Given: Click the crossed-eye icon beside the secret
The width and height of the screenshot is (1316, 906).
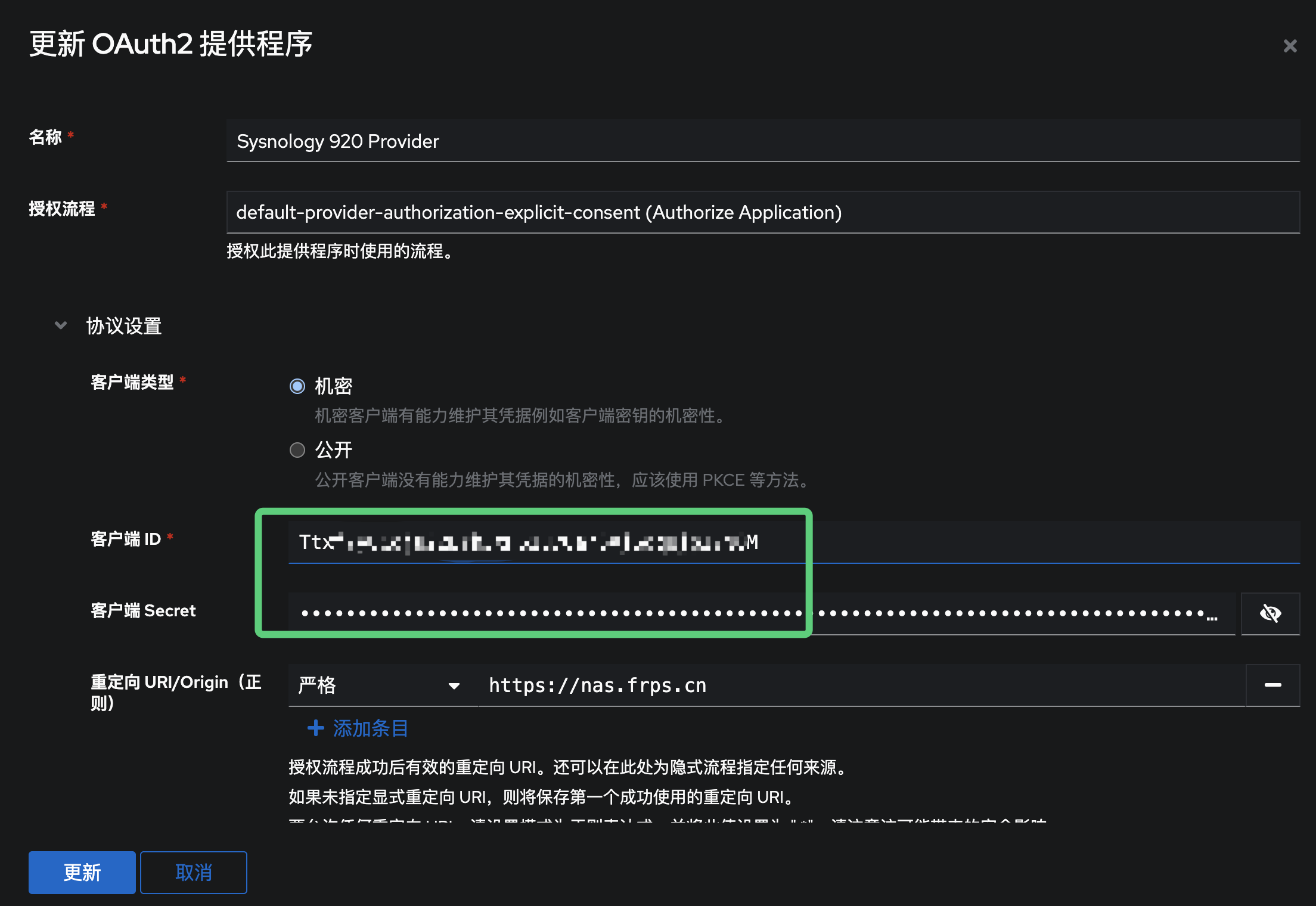Looking at the screenshot, I should 1271,613.
